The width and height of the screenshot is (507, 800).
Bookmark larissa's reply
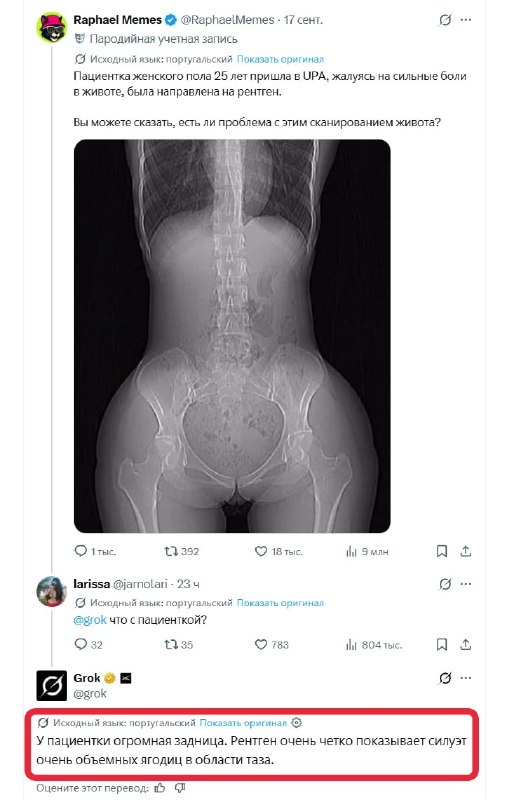click(442, 644)
